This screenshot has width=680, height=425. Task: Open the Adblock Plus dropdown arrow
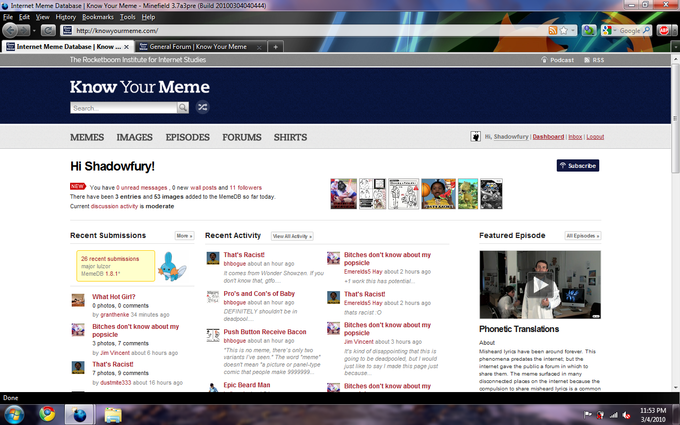point(673,30)
